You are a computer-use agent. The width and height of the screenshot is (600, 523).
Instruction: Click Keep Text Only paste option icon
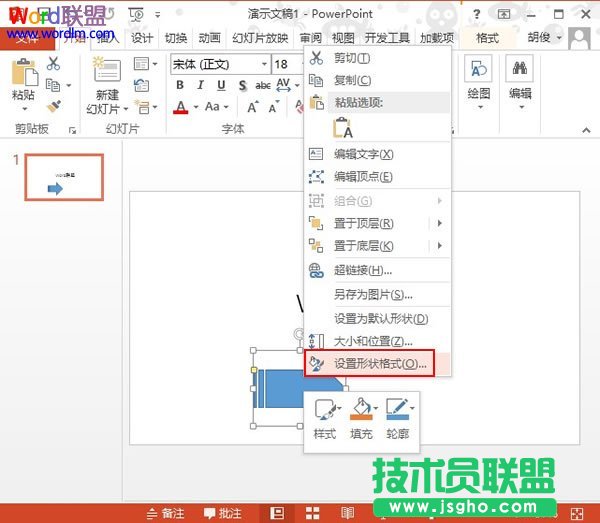pyautogui.click(x=342, y=127)
